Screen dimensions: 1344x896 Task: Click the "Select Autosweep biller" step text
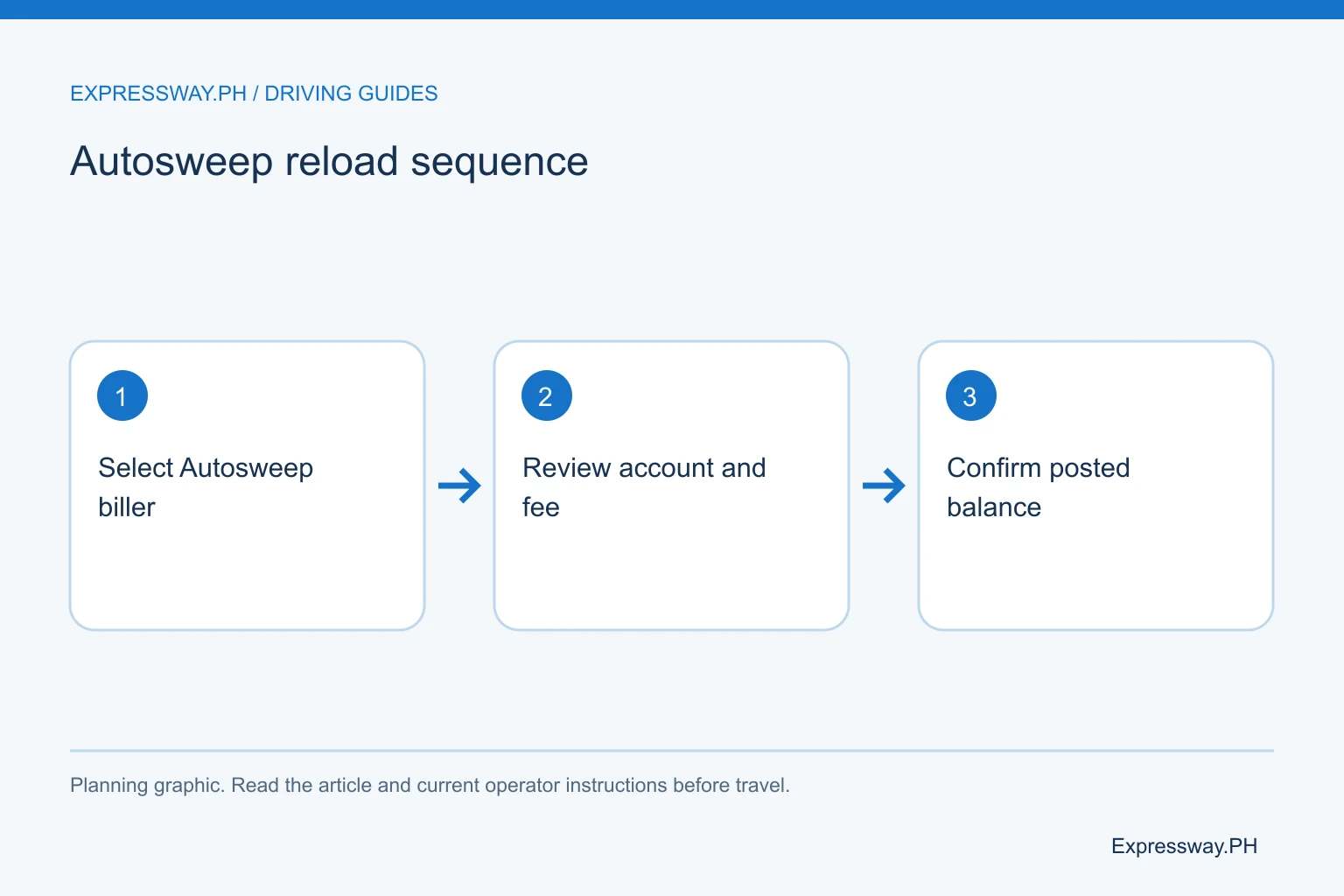click(206, 487)
